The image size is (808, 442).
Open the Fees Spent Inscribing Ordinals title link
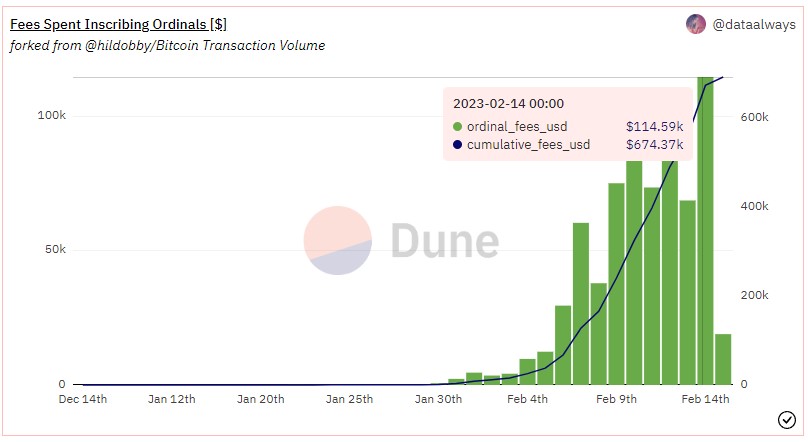[118, 24]
